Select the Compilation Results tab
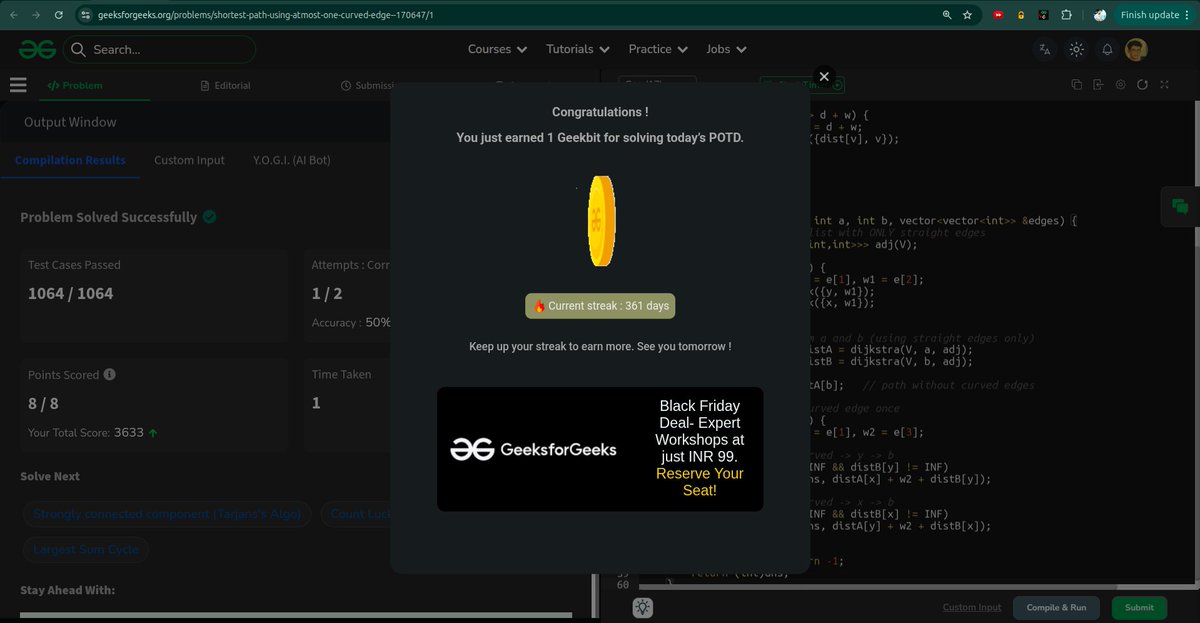This screenshot has width=1200, height=623. (x=70, y=160)
